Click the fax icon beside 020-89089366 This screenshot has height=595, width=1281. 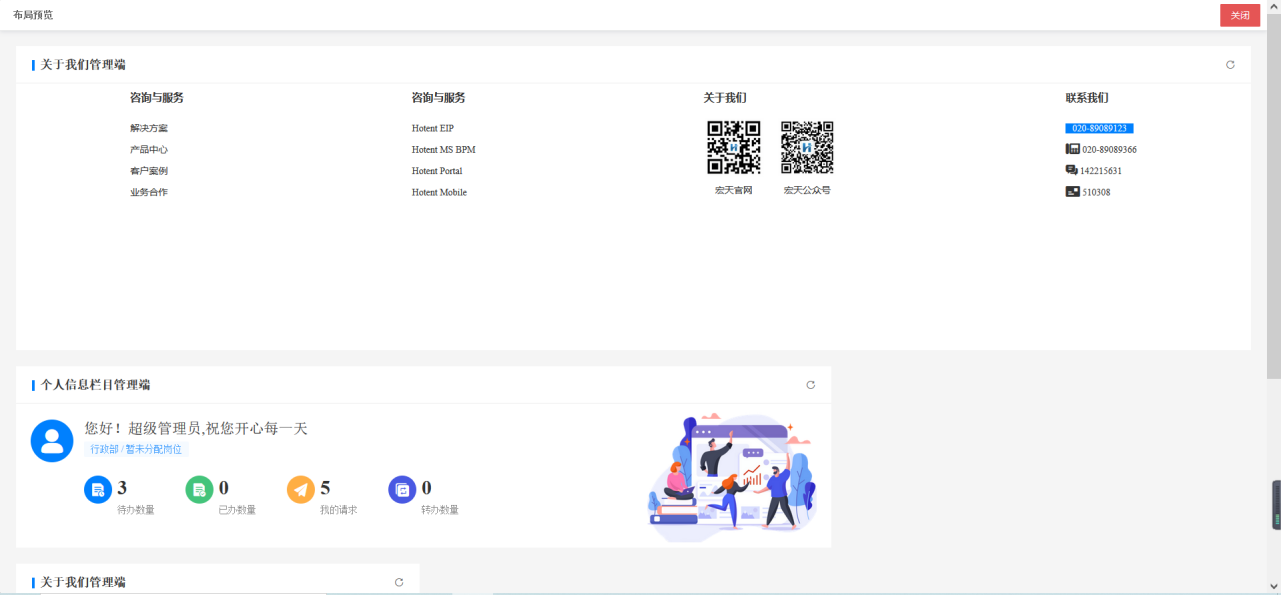coord(1072,149)
